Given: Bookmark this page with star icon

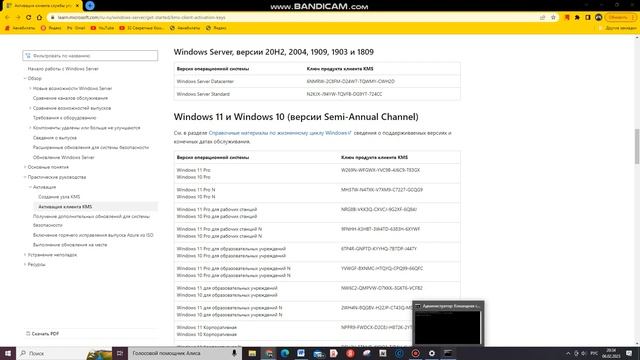Looking at the screenshot, I should click(x=553, y=18).
